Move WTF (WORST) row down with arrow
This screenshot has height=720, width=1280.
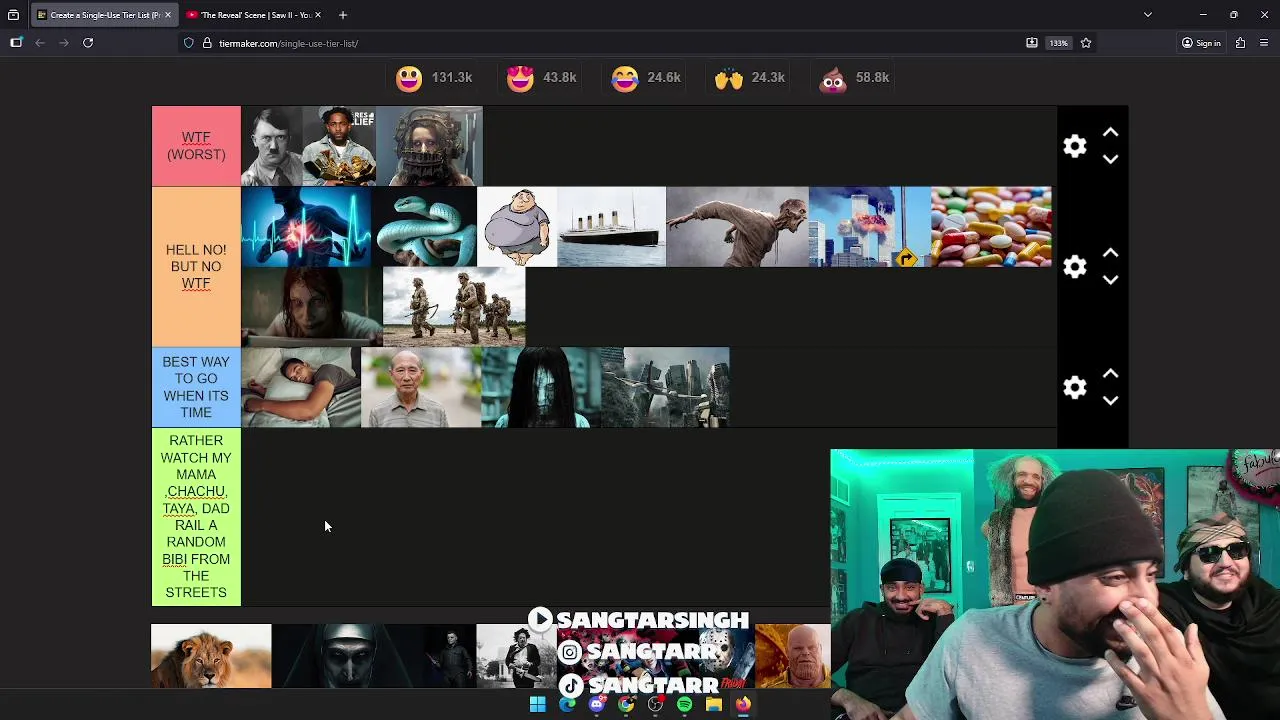1110,159
